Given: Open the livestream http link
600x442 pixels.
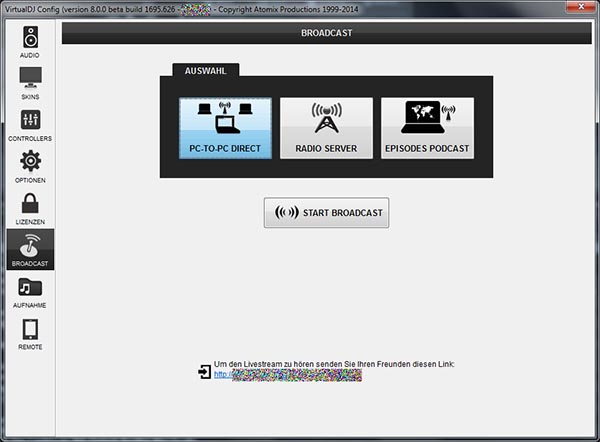Looking at the screenshot, I should pyautogui.click(x=288, y=375).
